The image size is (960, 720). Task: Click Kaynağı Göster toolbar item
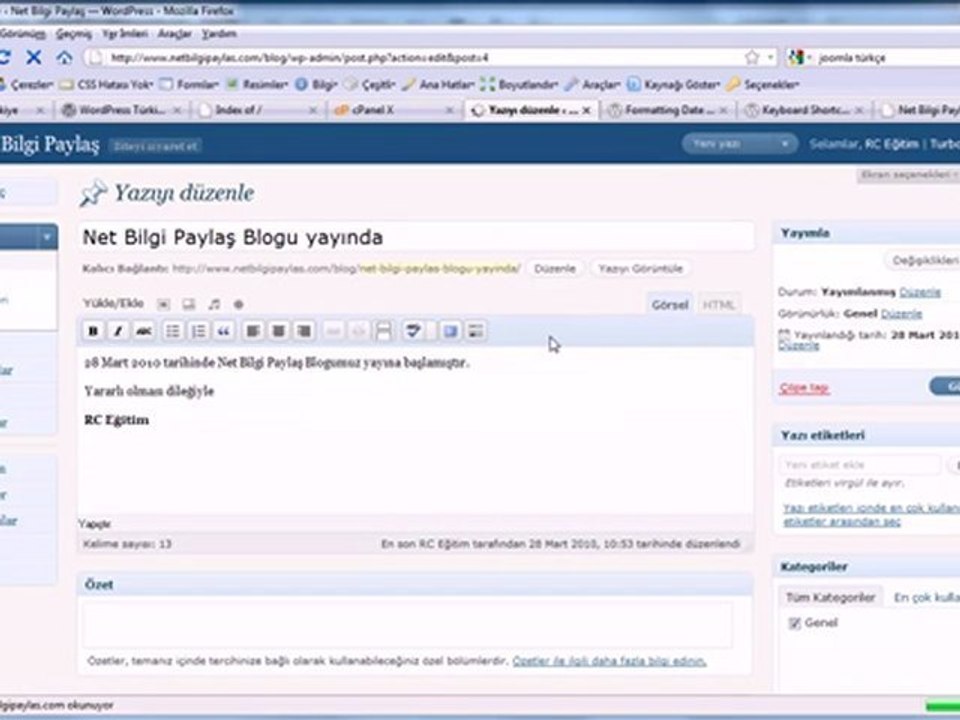[674, 84]
